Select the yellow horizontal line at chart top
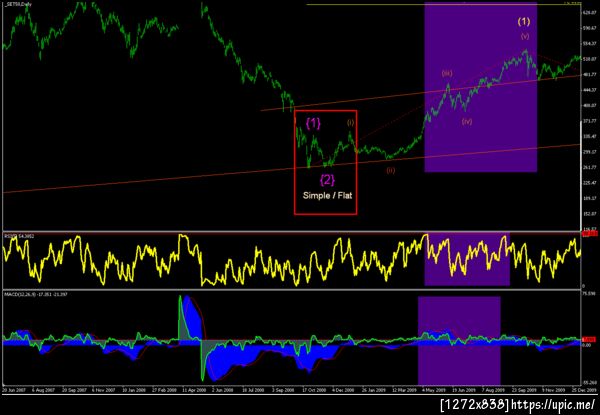The image size is (600, 415). [x=444, y=5]
